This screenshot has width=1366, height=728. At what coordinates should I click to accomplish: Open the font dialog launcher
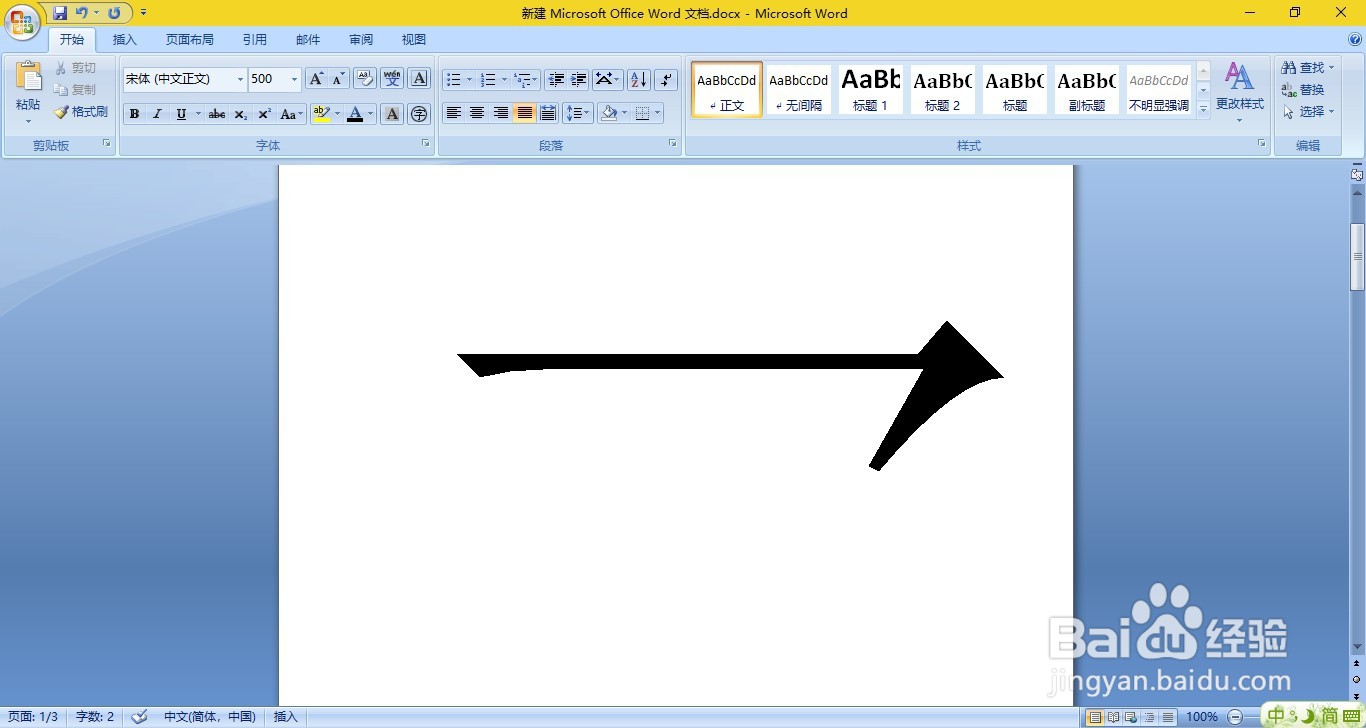tap(425, 144)
